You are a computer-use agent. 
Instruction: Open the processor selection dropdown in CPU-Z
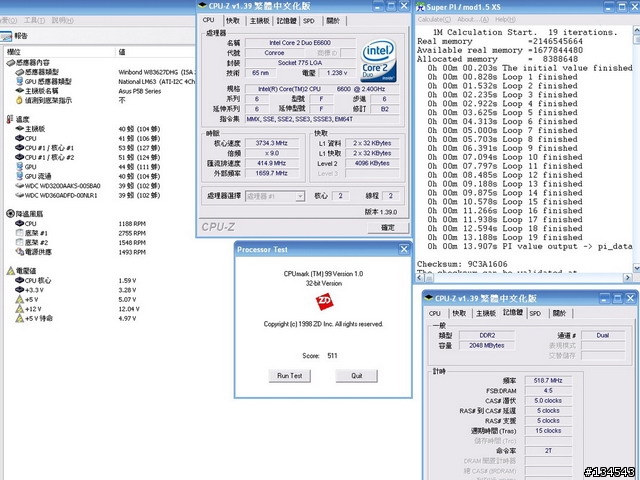[300, 196]
